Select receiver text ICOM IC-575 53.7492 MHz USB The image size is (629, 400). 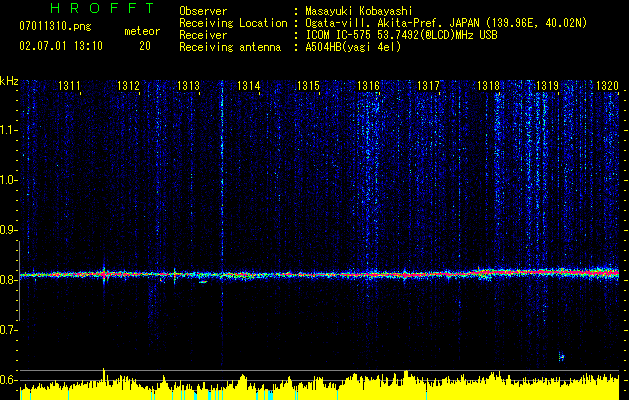click(x=401, y=35)
